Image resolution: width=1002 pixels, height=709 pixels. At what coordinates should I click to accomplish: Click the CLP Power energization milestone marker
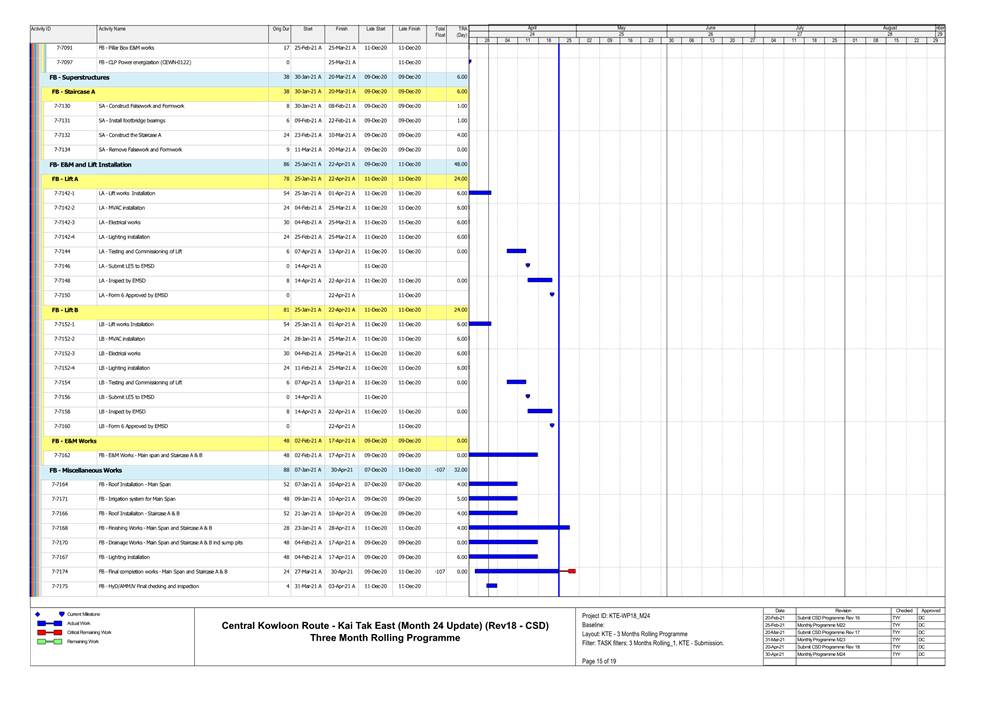[470, 62]
